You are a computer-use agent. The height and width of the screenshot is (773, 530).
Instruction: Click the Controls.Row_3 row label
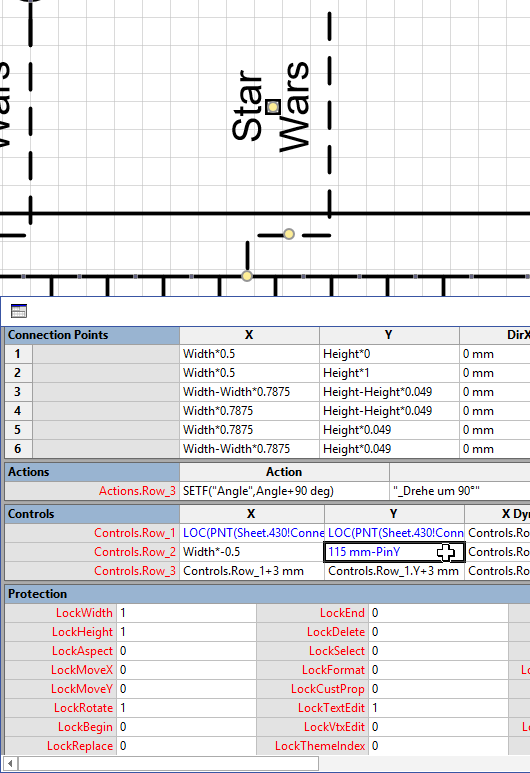tap(92, 571)
